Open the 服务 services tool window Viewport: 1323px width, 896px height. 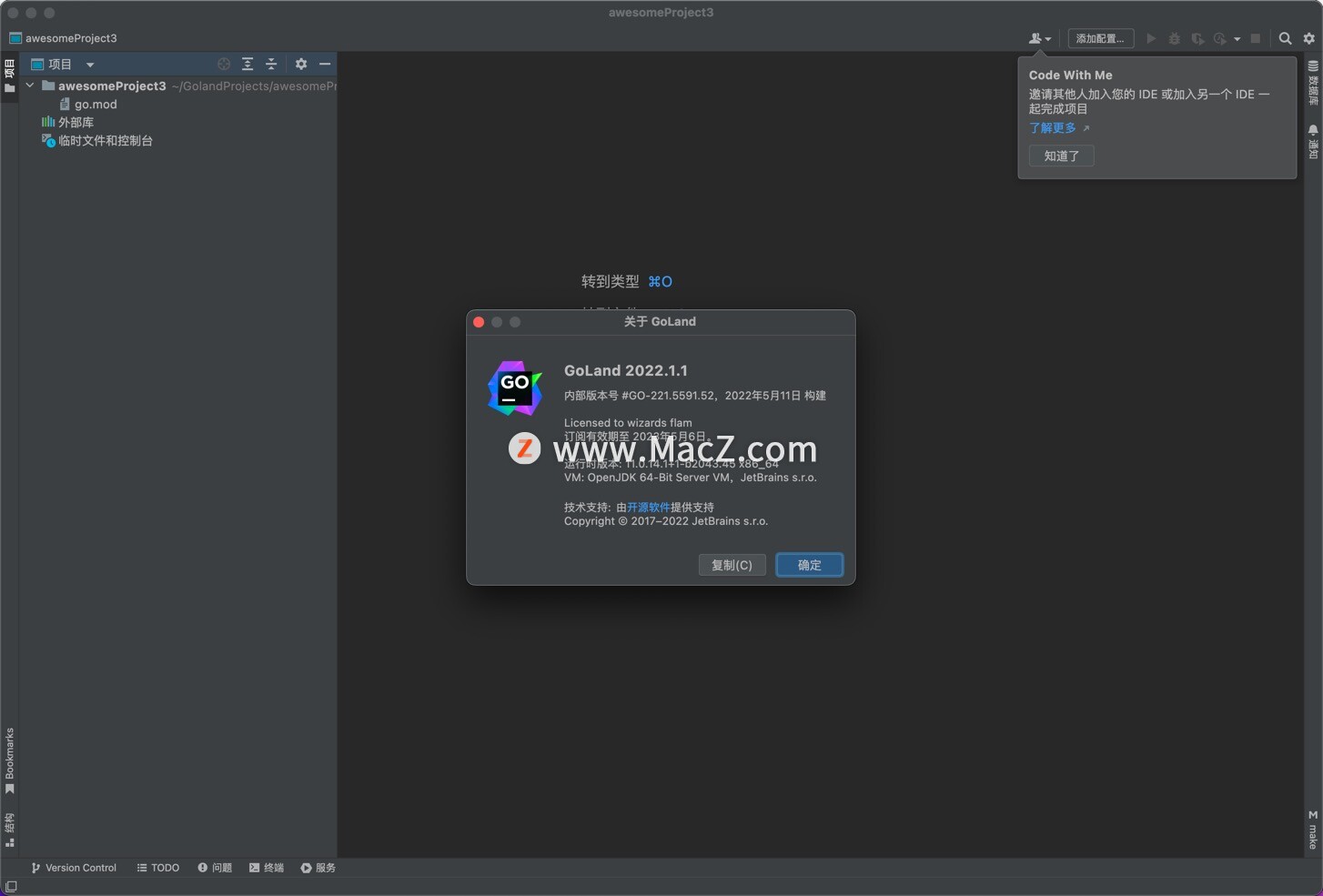pyautogui.click(x=318, y=868)
